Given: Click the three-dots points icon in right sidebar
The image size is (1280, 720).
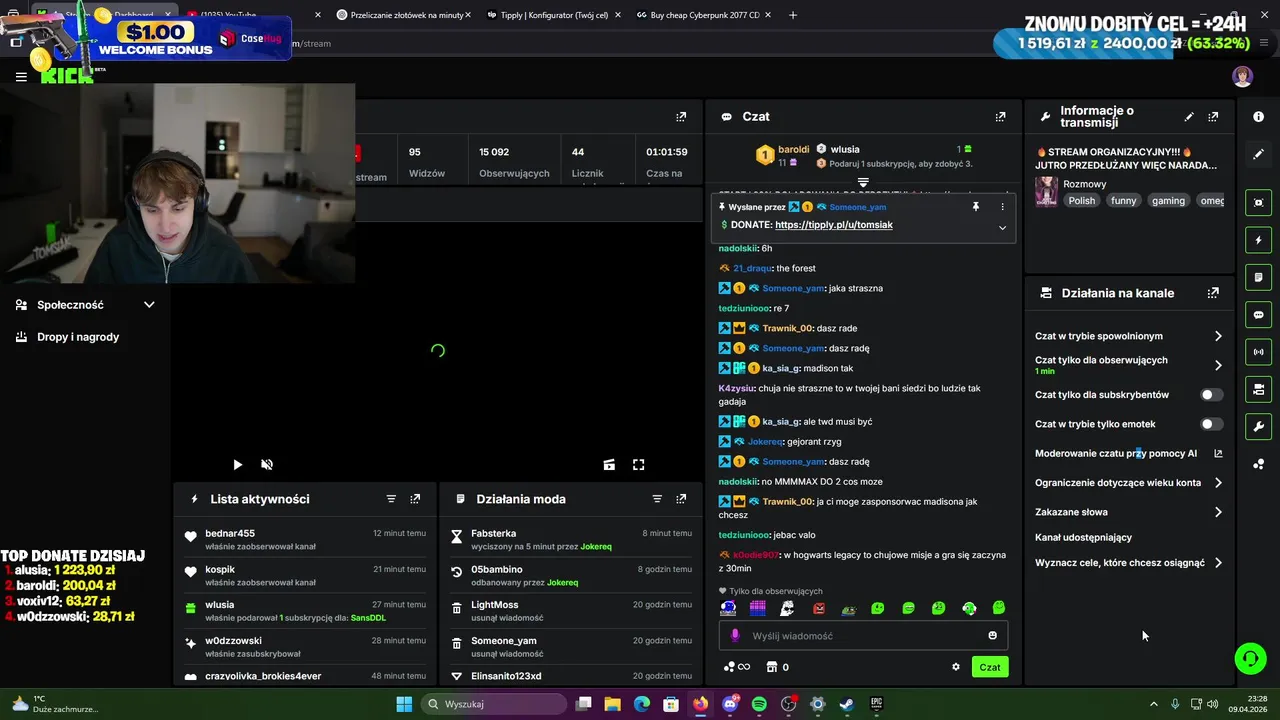Looking at the screenshot, I should point(1258,464).
